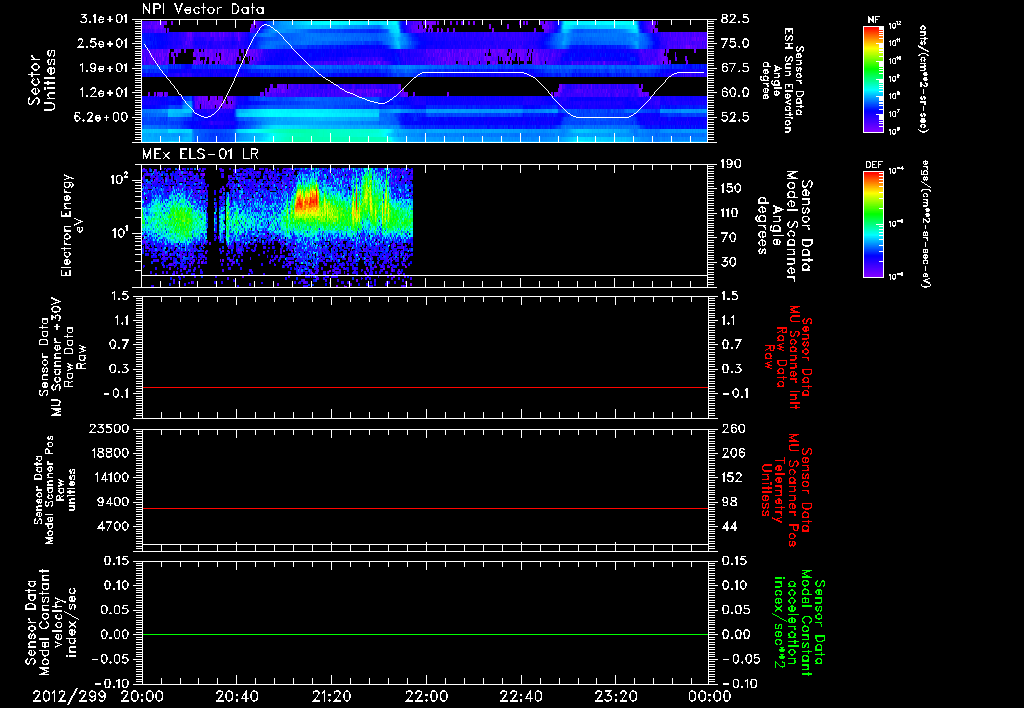The height and width of the screenshot is (708, 1024).
Task: Click the 20:40 time axis label
Action: 236,697
